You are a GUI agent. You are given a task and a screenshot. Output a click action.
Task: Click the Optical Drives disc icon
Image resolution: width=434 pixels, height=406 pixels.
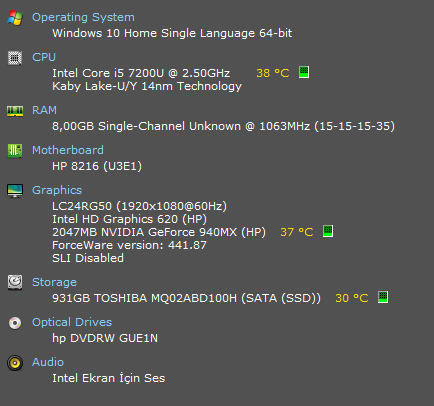(15, 323)
